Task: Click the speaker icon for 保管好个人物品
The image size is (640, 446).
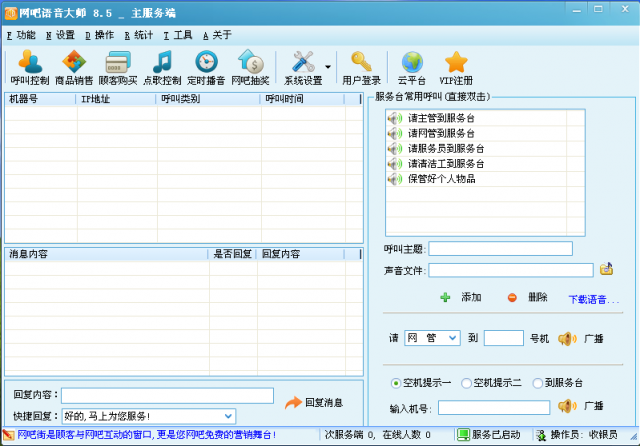Action: pyautogui.click(x=395, y=179)
